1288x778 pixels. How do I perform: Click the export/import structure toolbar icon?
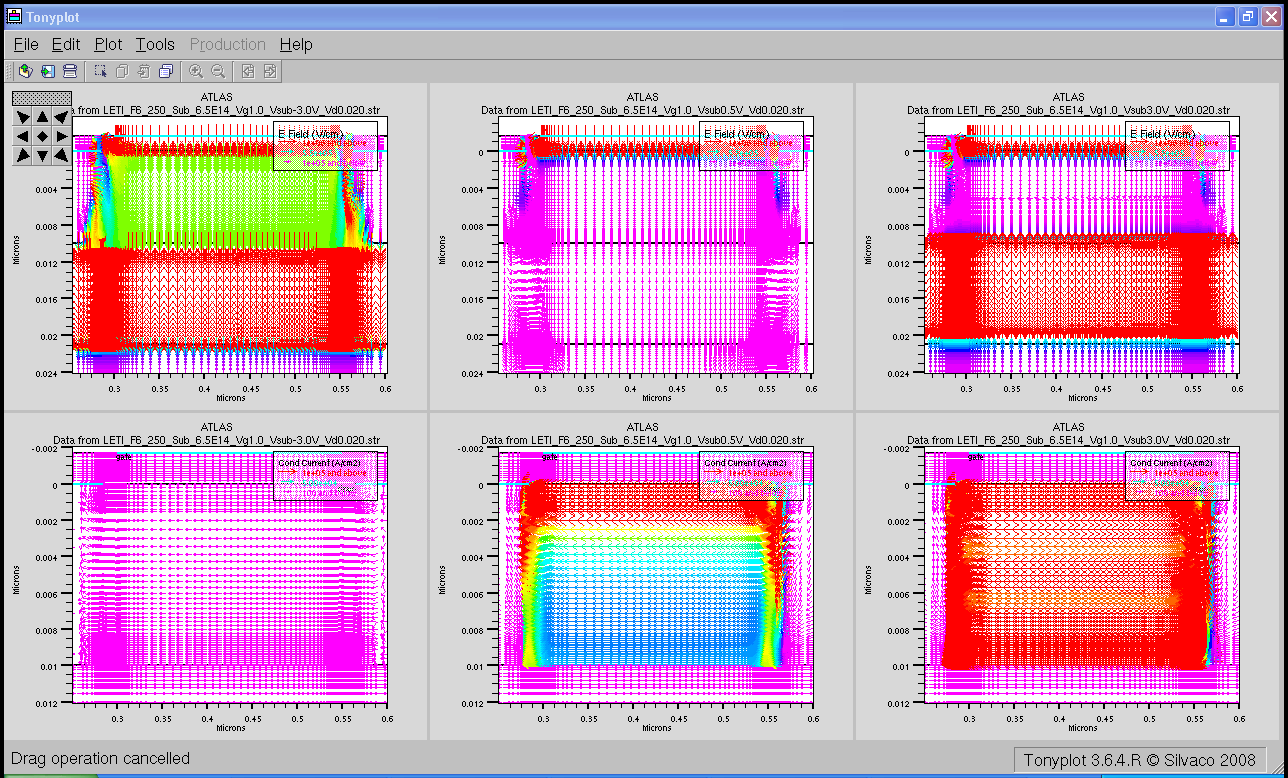[47, 71]
